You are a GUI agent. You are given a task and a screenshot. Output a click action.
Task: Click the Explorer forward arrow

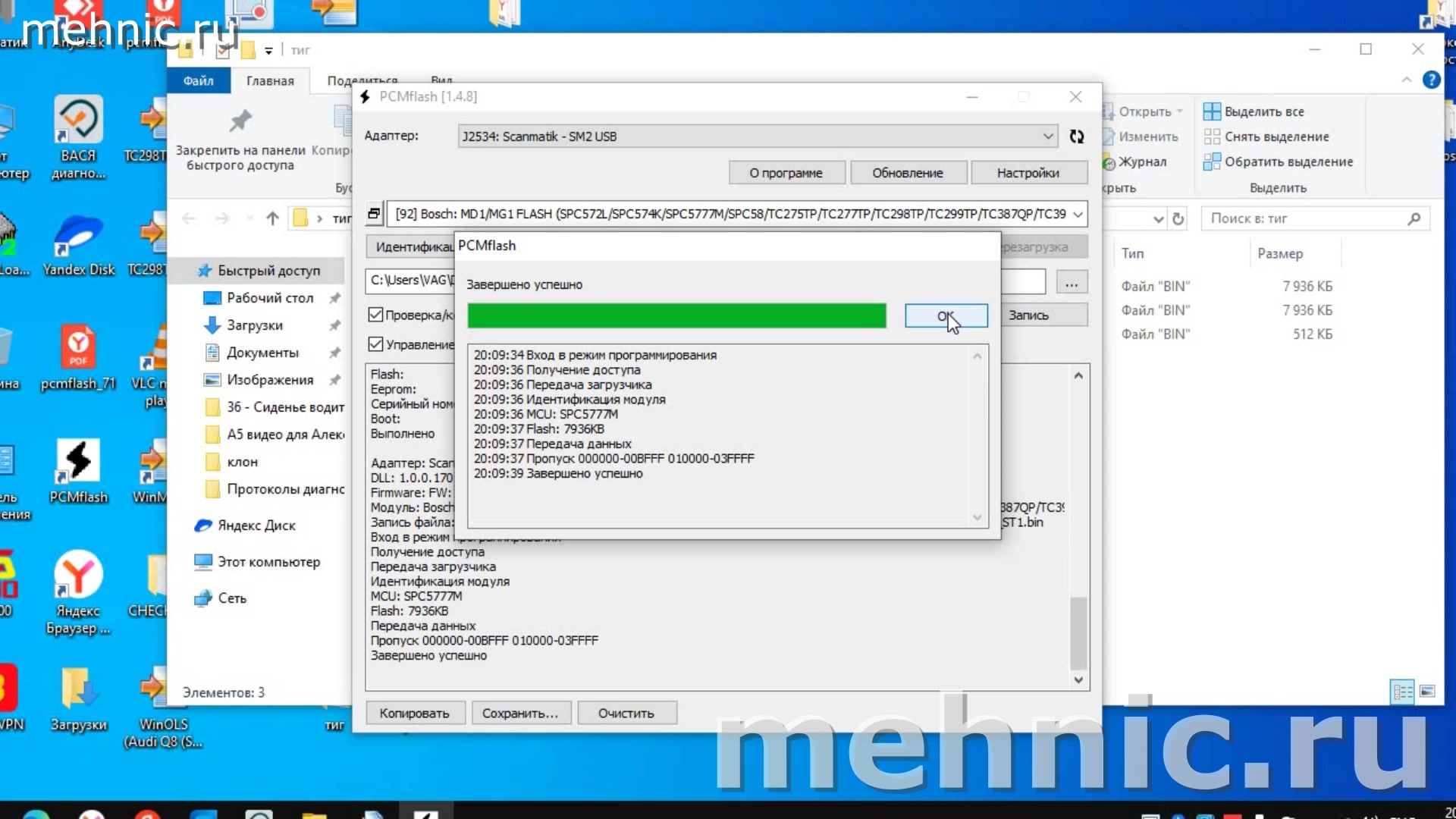pyautogui.click(x=222, y=218)
